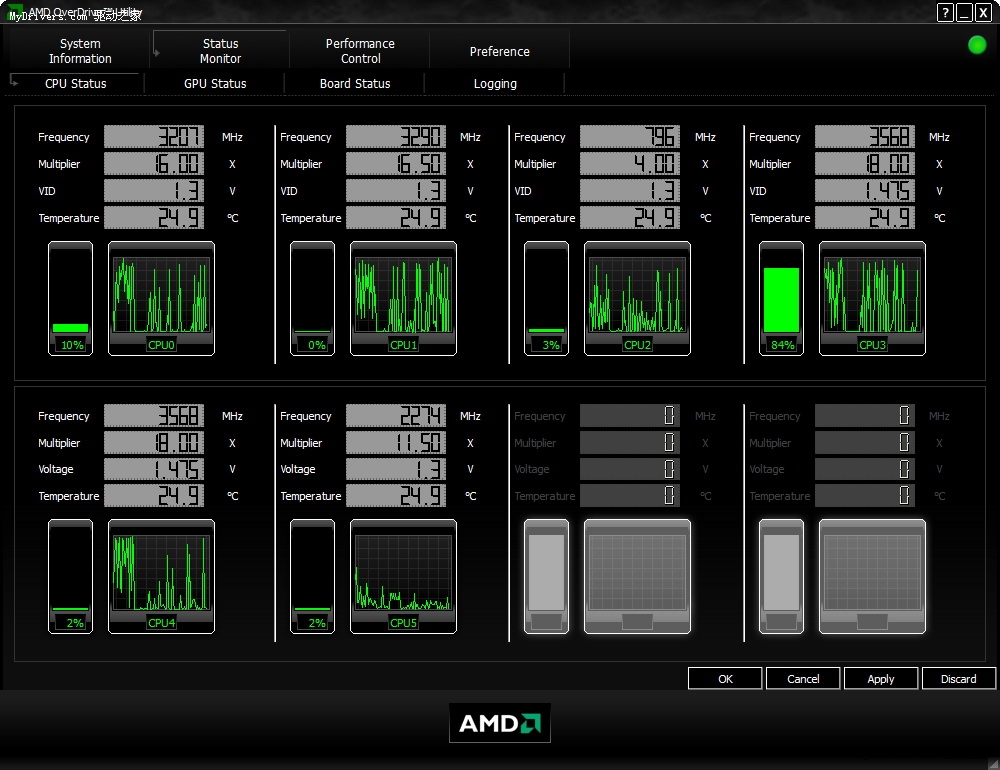Screen dimensions: 1000x770
Task: Click the CPU4 frequency value 3568
Action: (x=154, y=415)
